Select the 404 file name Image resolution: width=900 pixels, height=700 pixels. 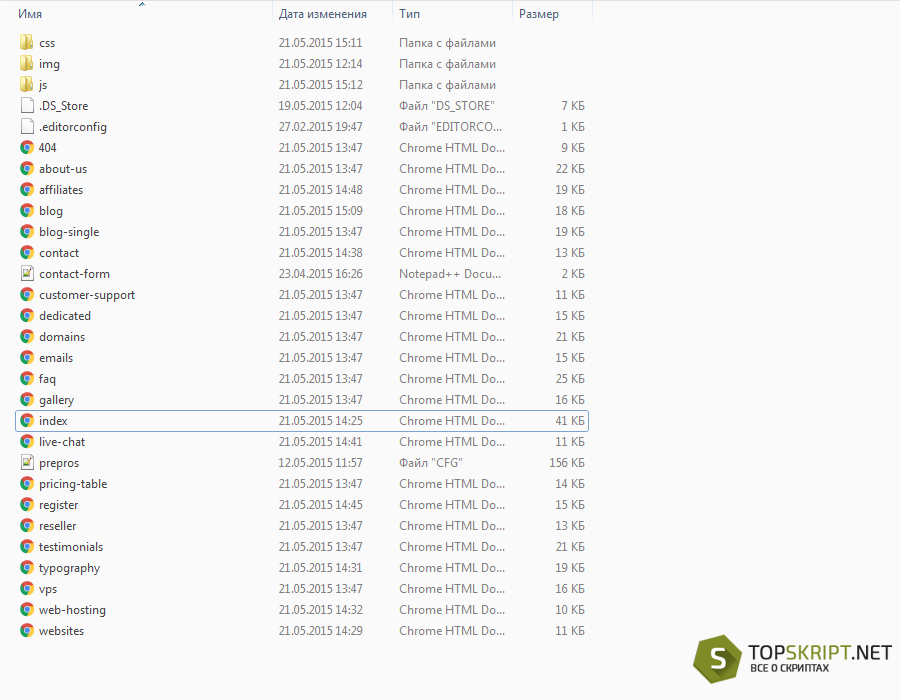[48, 147]
